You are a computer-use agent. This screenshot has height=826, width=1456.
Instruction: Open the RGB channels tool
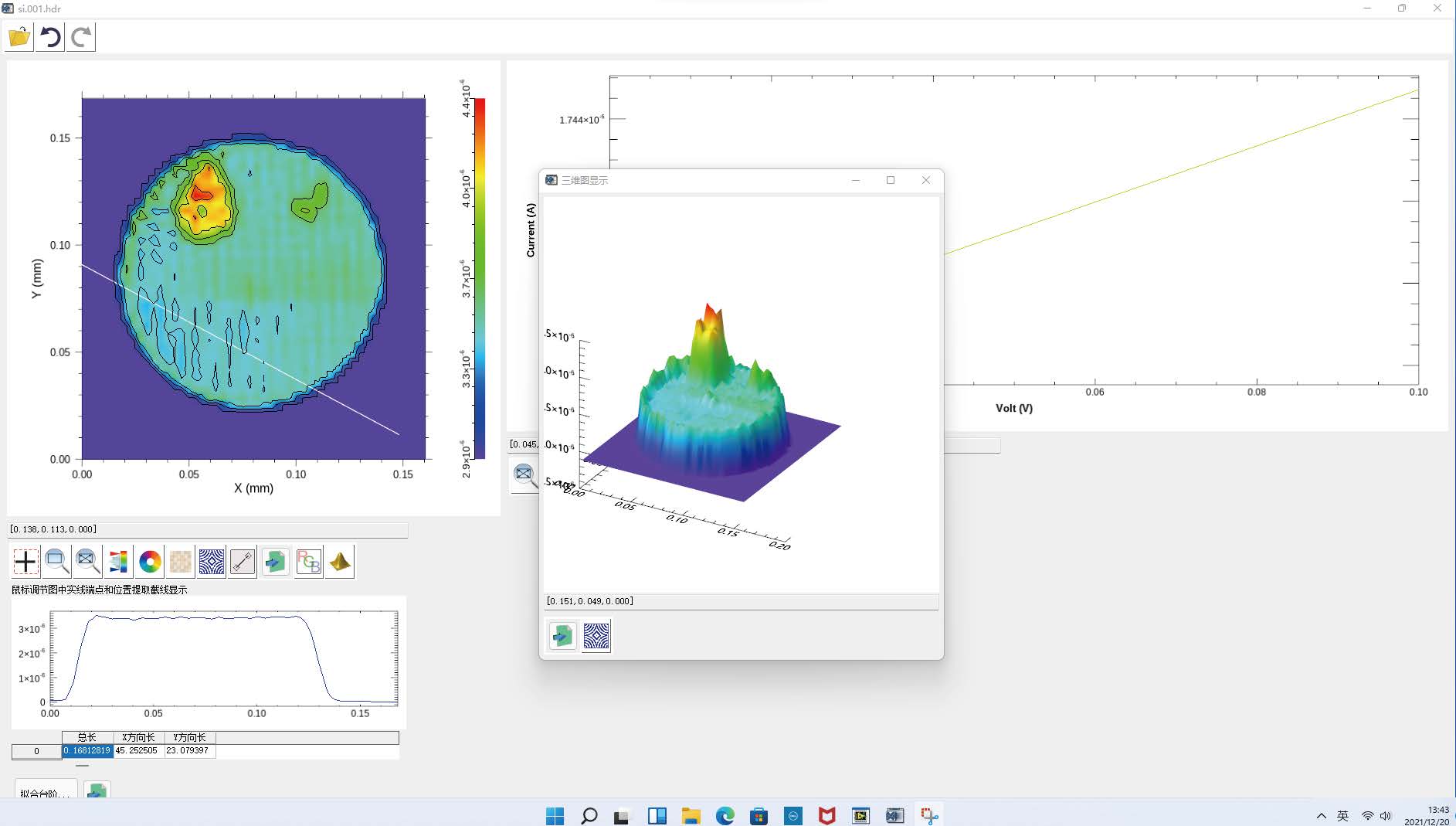pyautogui.click(x=308, y=562)
